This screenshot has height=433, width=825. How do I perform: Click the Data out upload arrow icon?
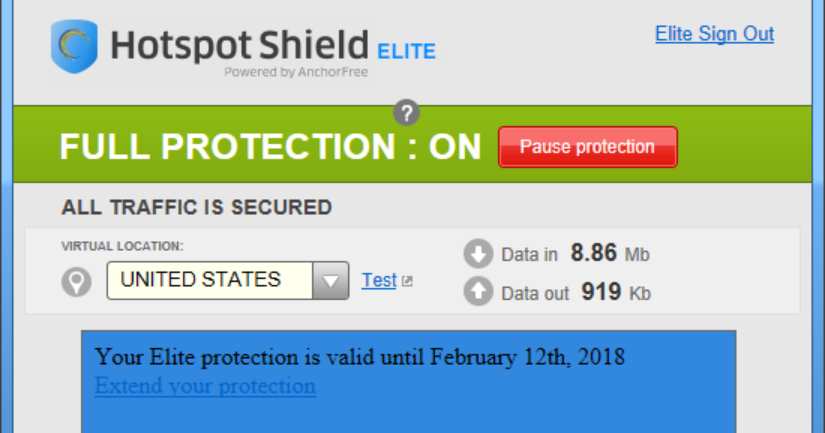479,293
